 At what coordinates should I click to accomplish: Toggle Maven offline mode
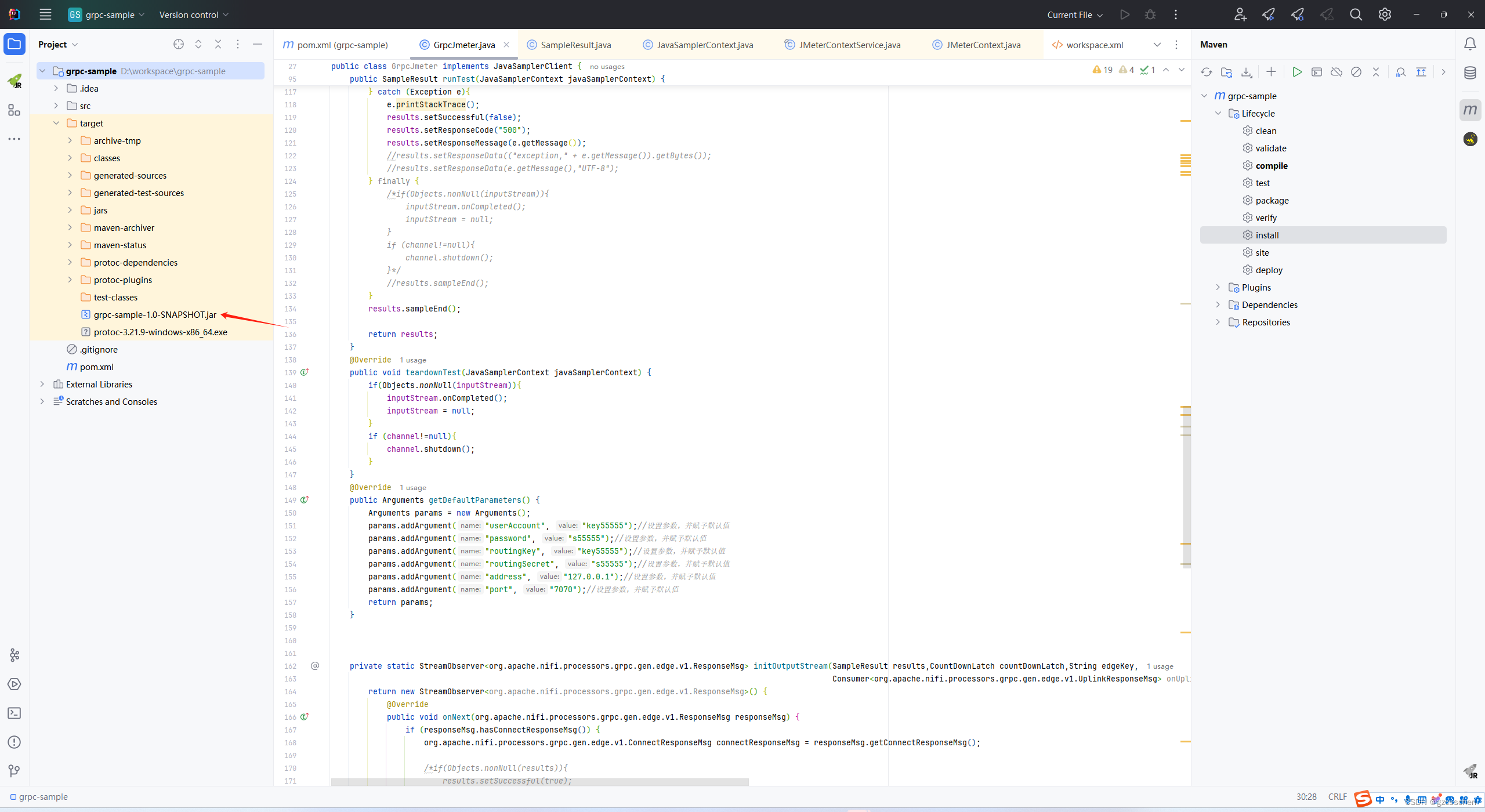click(x=1336, y=72)
